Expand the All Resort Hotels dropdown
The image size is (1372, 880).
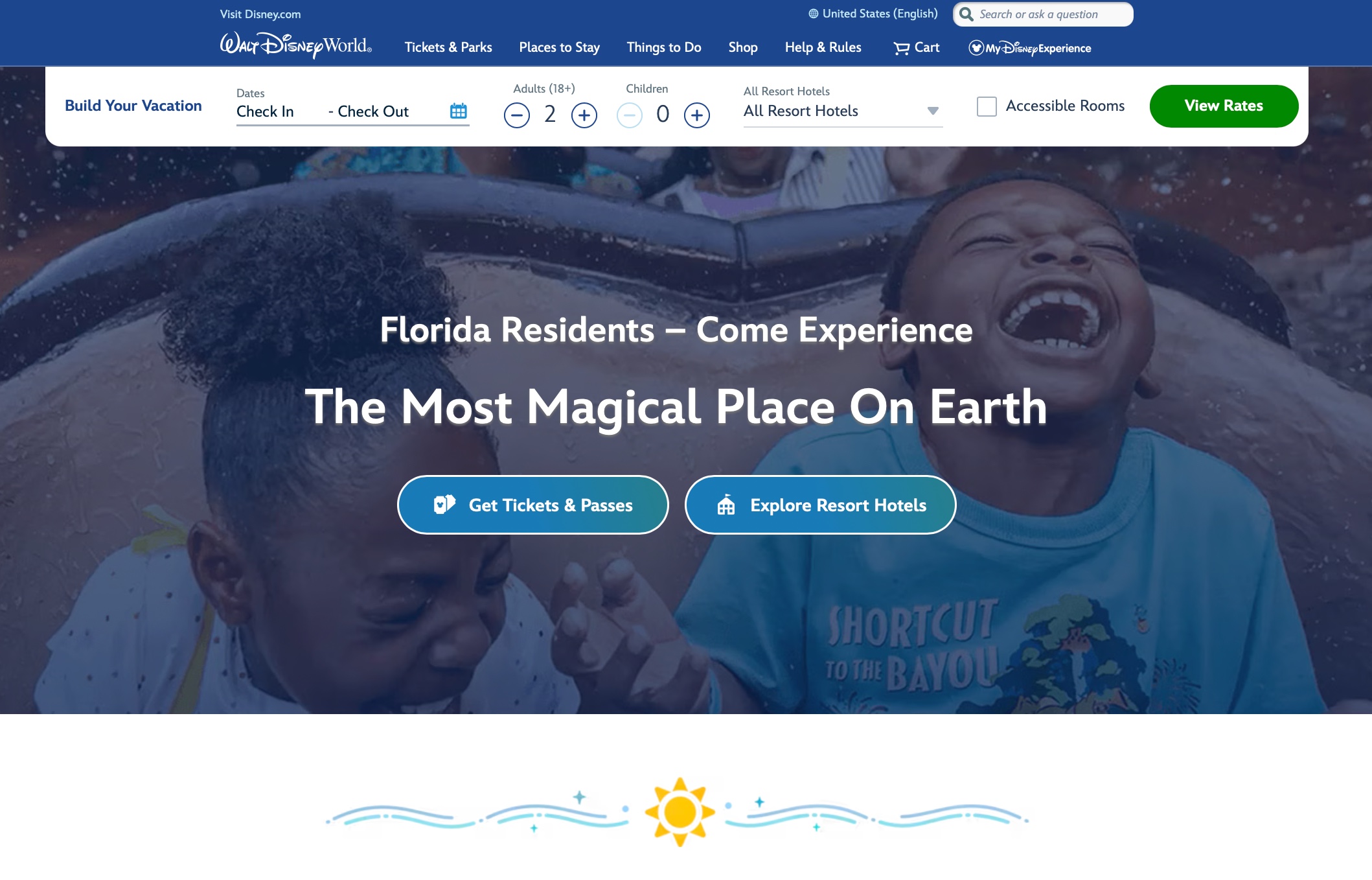pyautogui.click(x=843, y=111)
